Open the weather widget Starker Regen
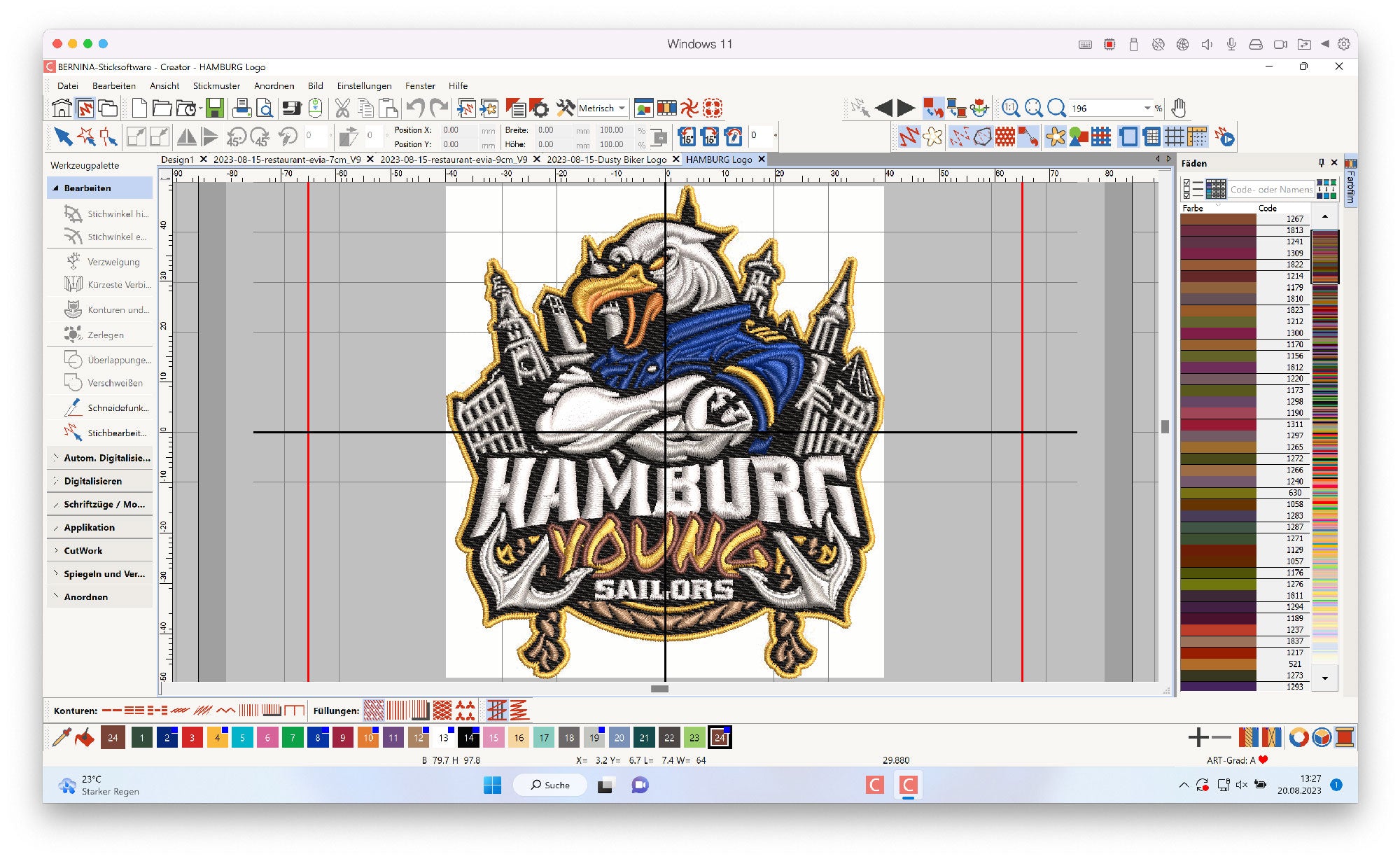This screenshot has height=859, width=1400. click(x=99, y=785)
